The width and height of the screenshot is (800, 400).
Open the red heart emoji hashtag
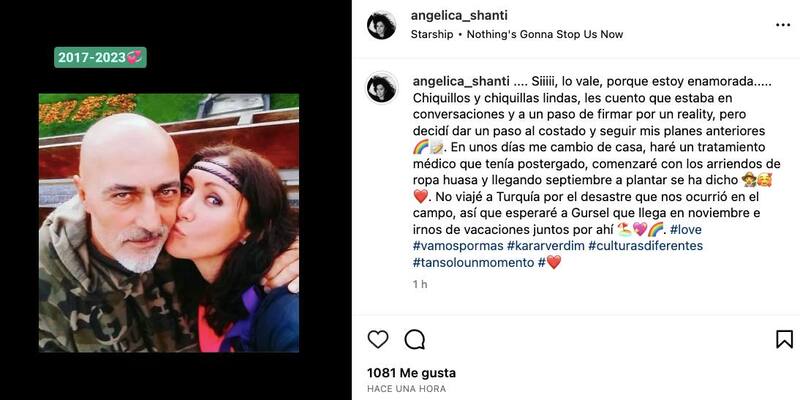tap(549, 262)
